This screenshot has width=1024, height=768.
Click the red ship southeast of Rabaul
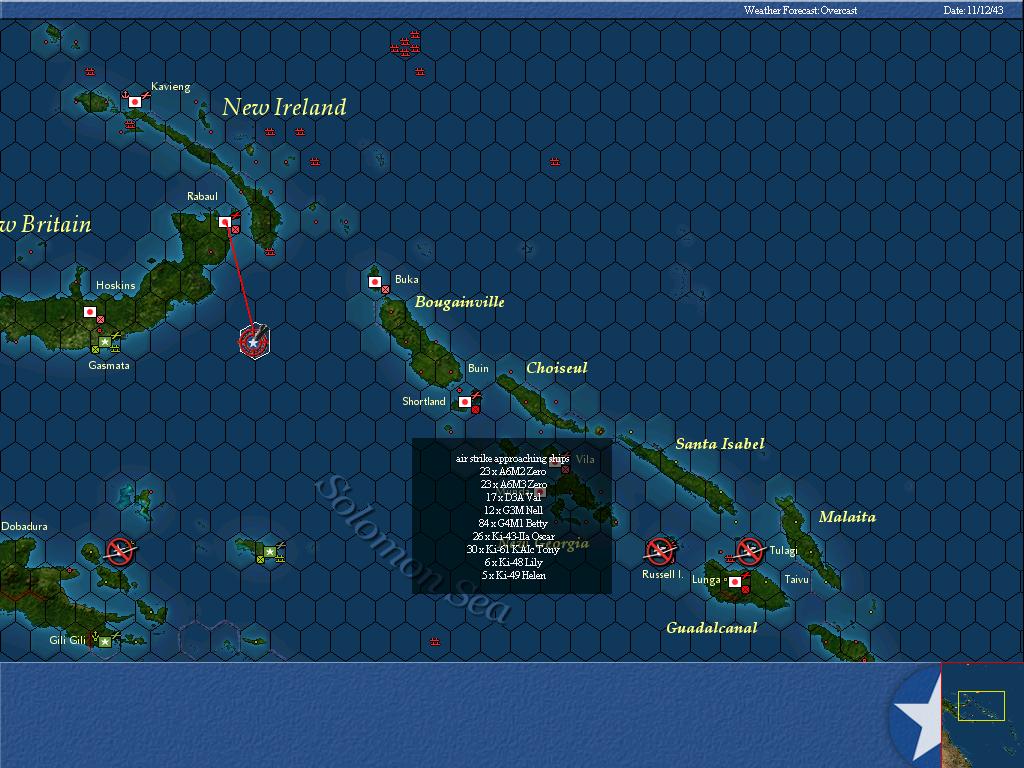click(270, 251)
